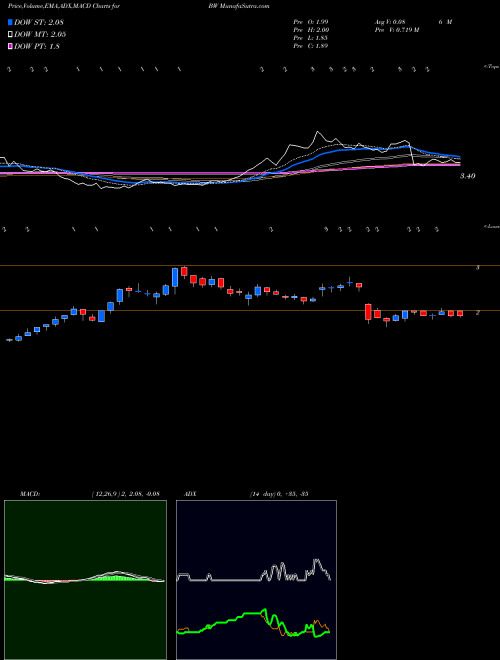Viewport: 500px width, 660px height.
Task: Click the 'Pre C: 1.89' close value
Action: [311, 46]
